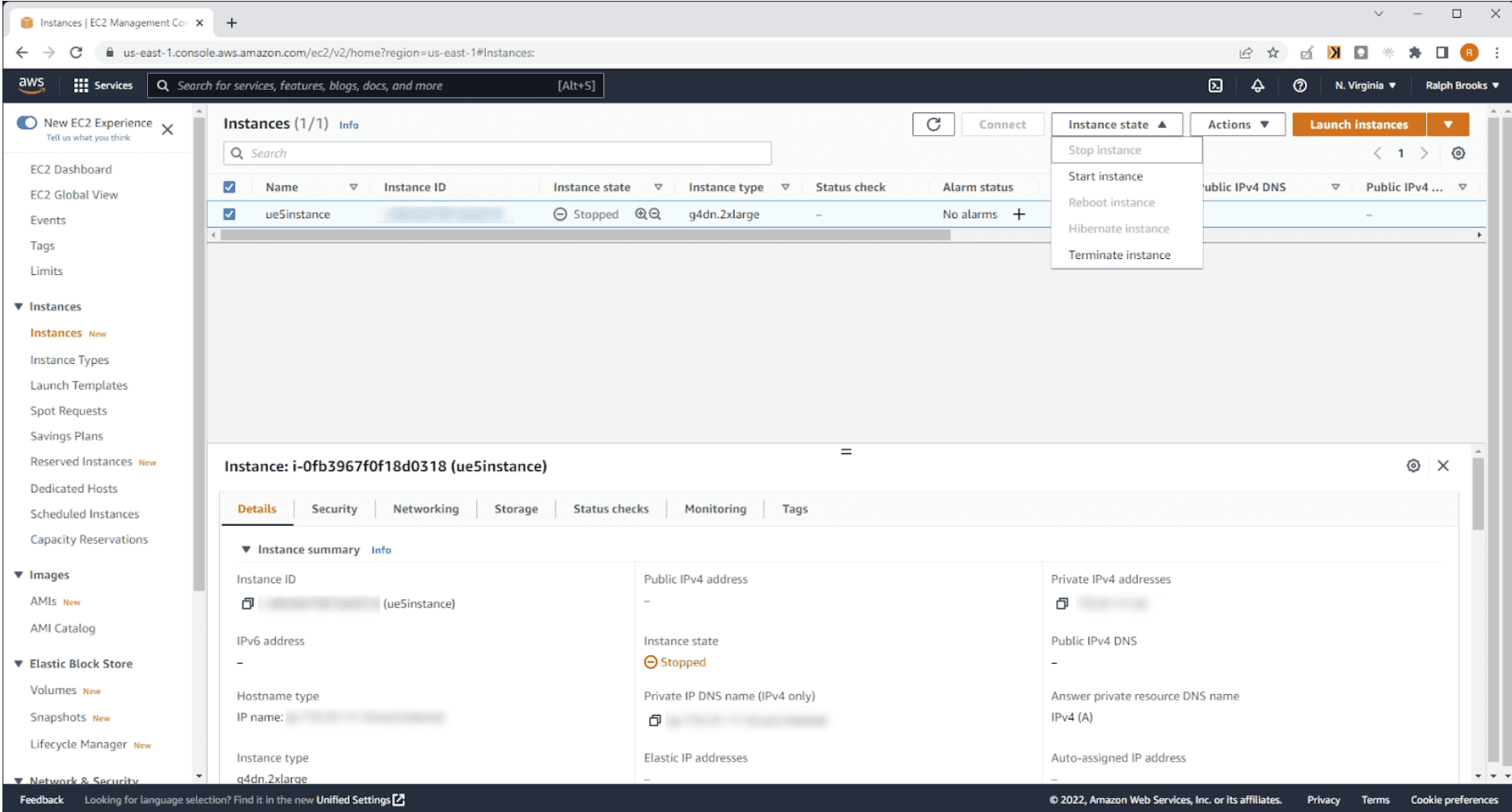
Task: Open the browser extensions puzzle icon
Action: pyautogui.click(x=1415, y=53)
